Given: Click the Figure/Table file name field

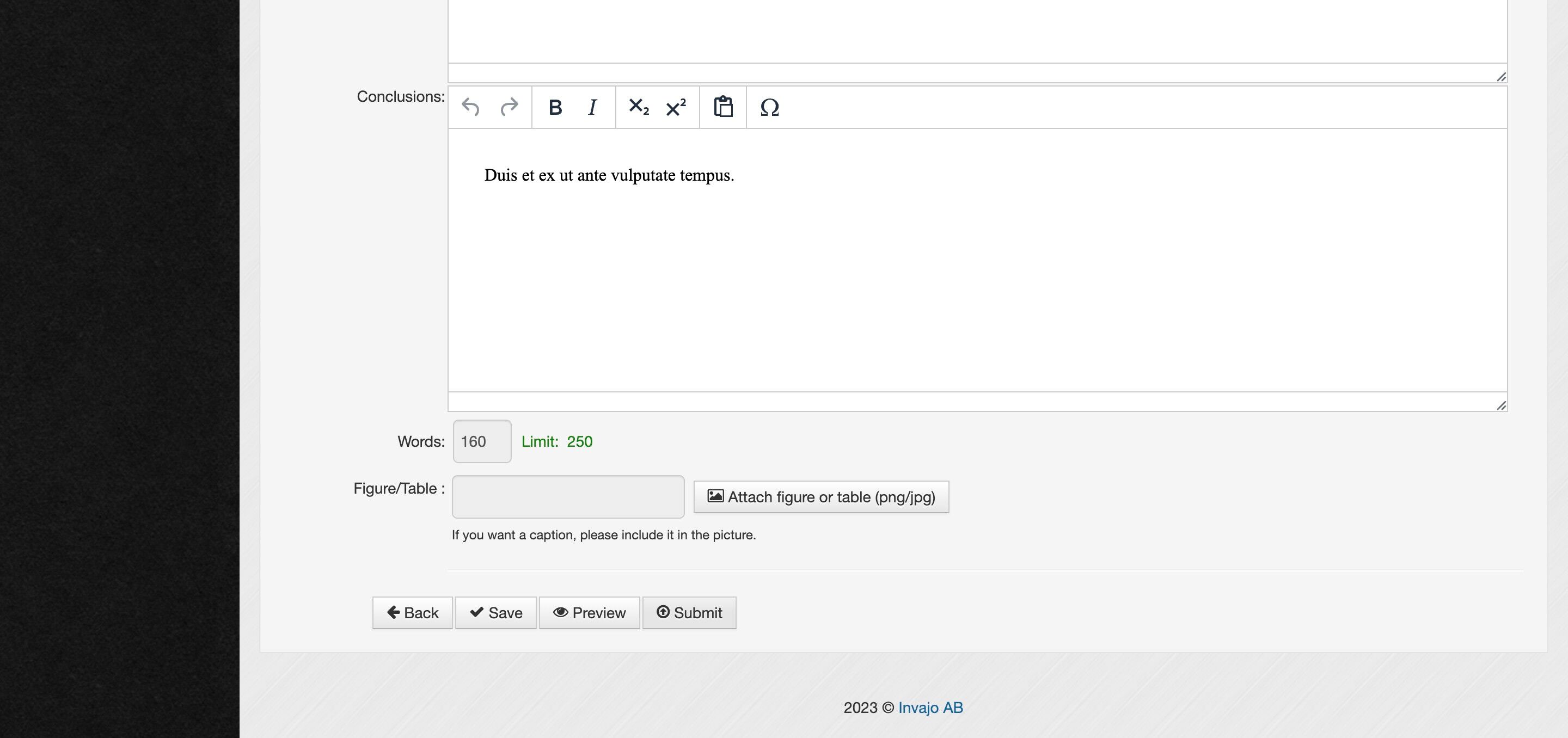Looking at the screenshot, I should coord(568,497).
